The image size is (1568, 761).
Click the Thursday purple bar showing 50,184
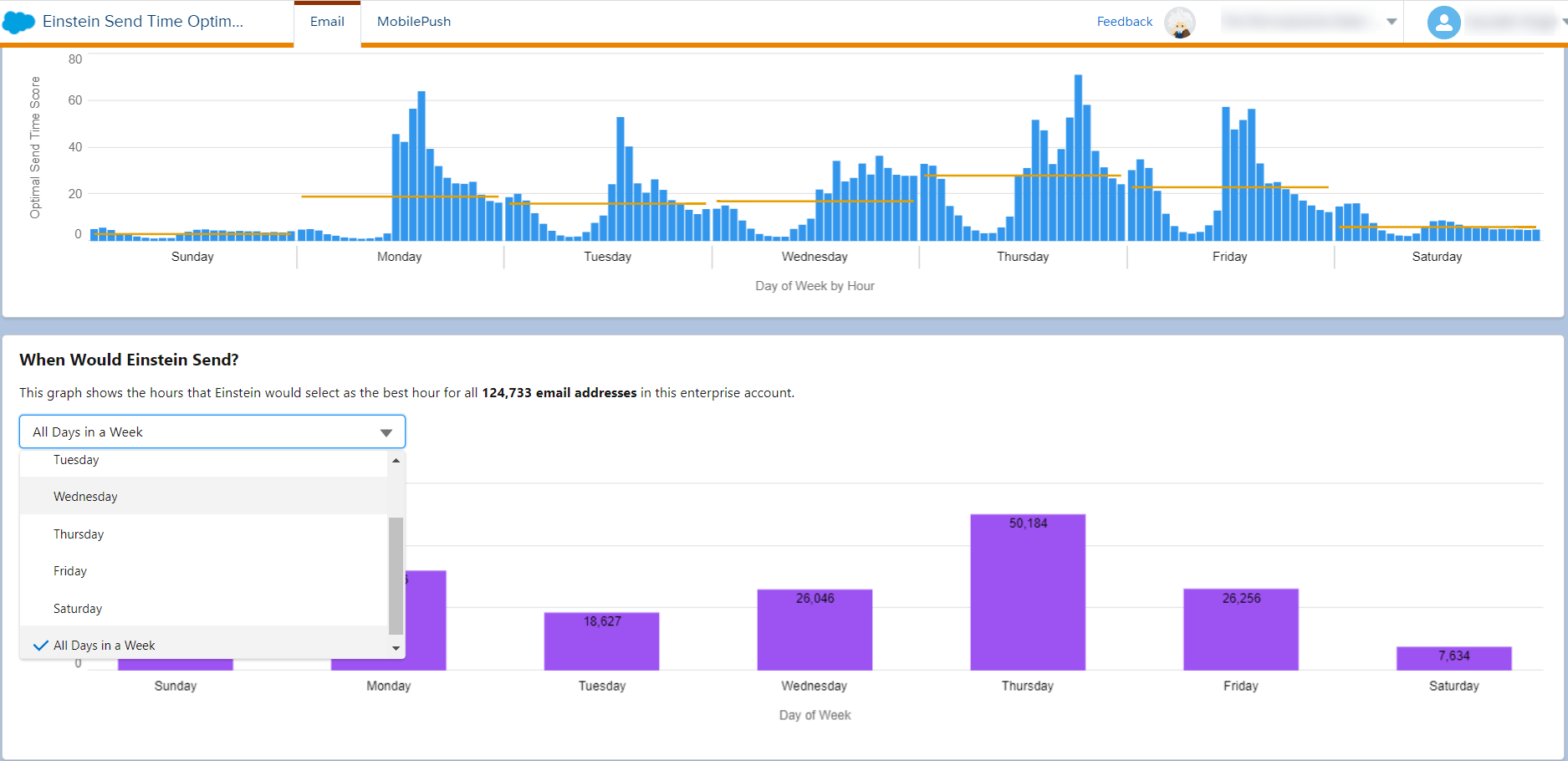tap(1028, 592)
